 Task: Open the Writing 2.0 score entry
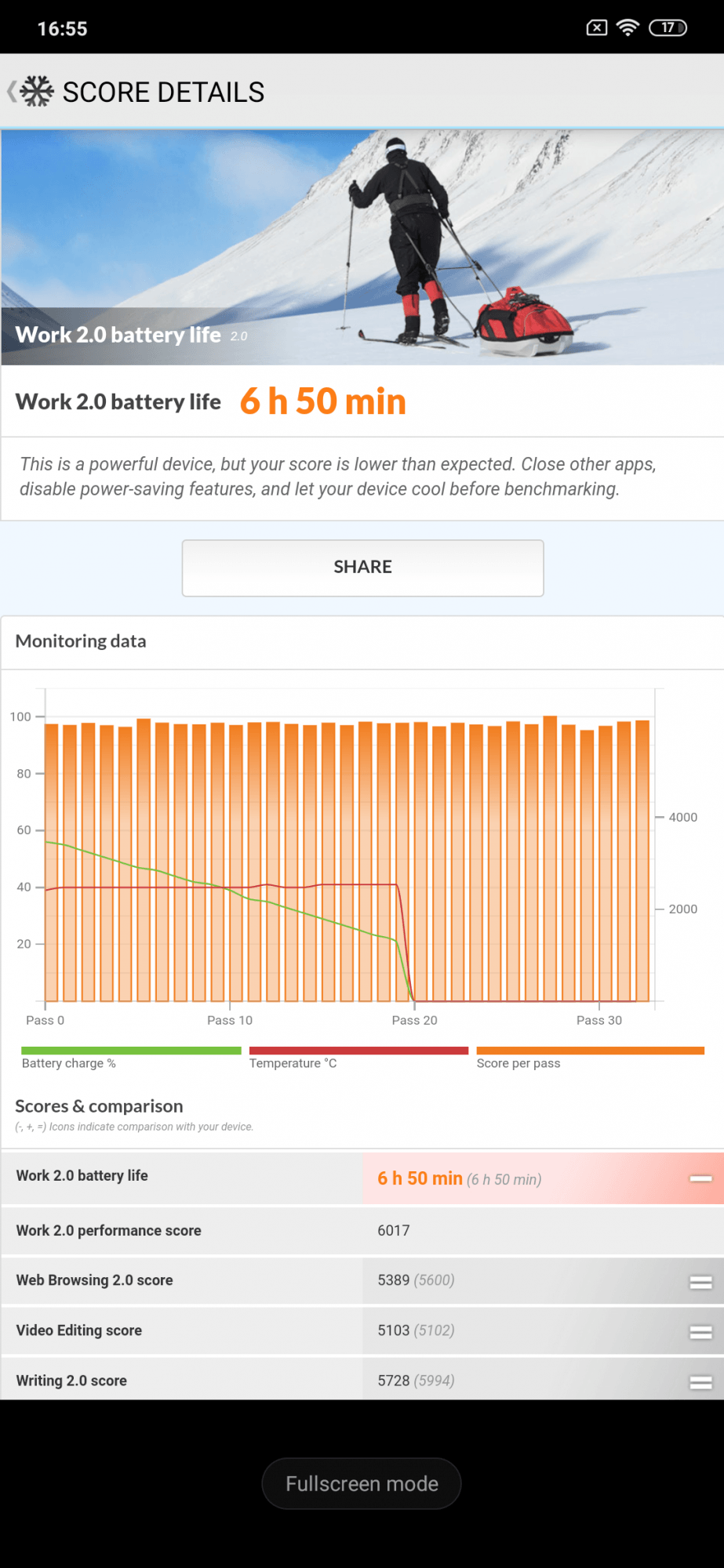click(180, 1381)
